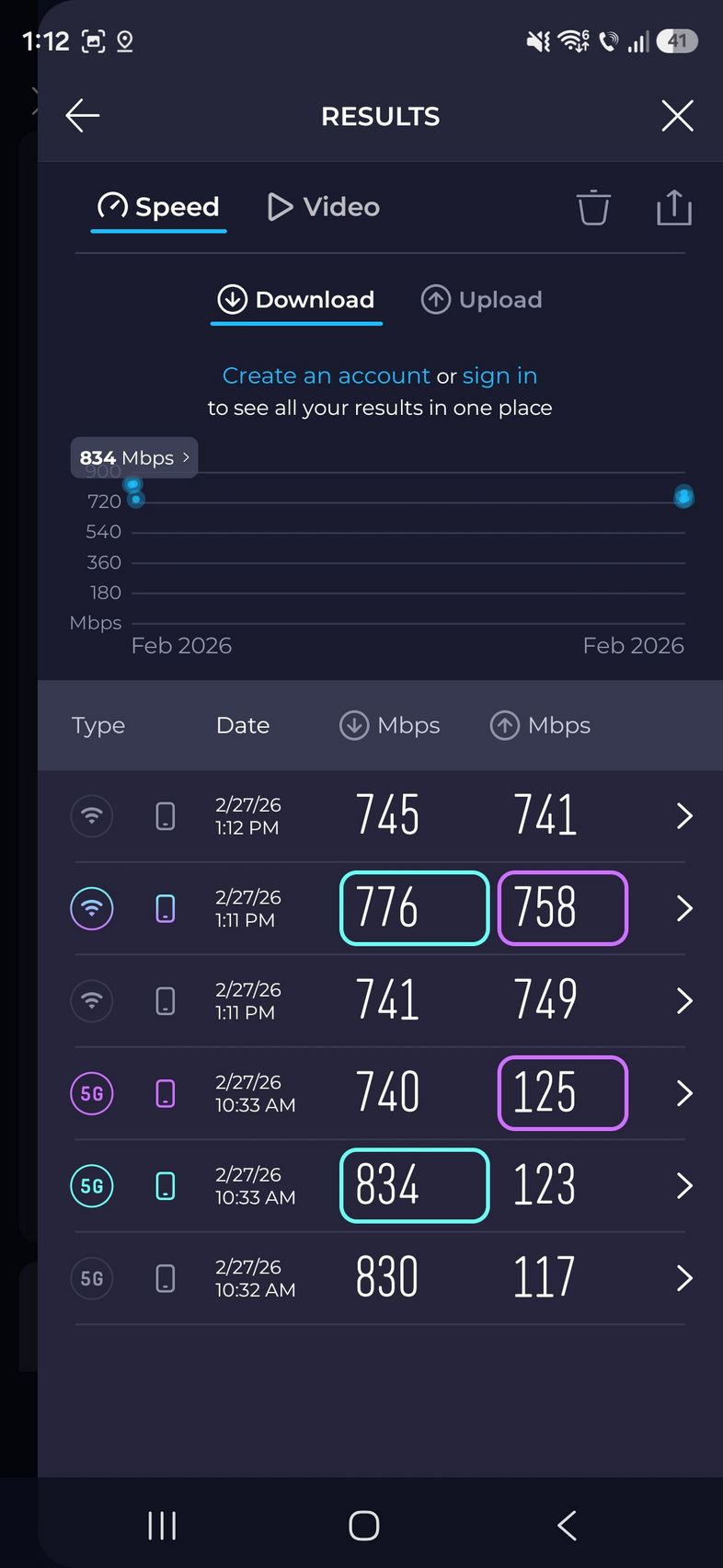The height and width of the screenshot is (1568, 723).
Task: Tap the Create an account link
Action: click(x=326, y=375)
